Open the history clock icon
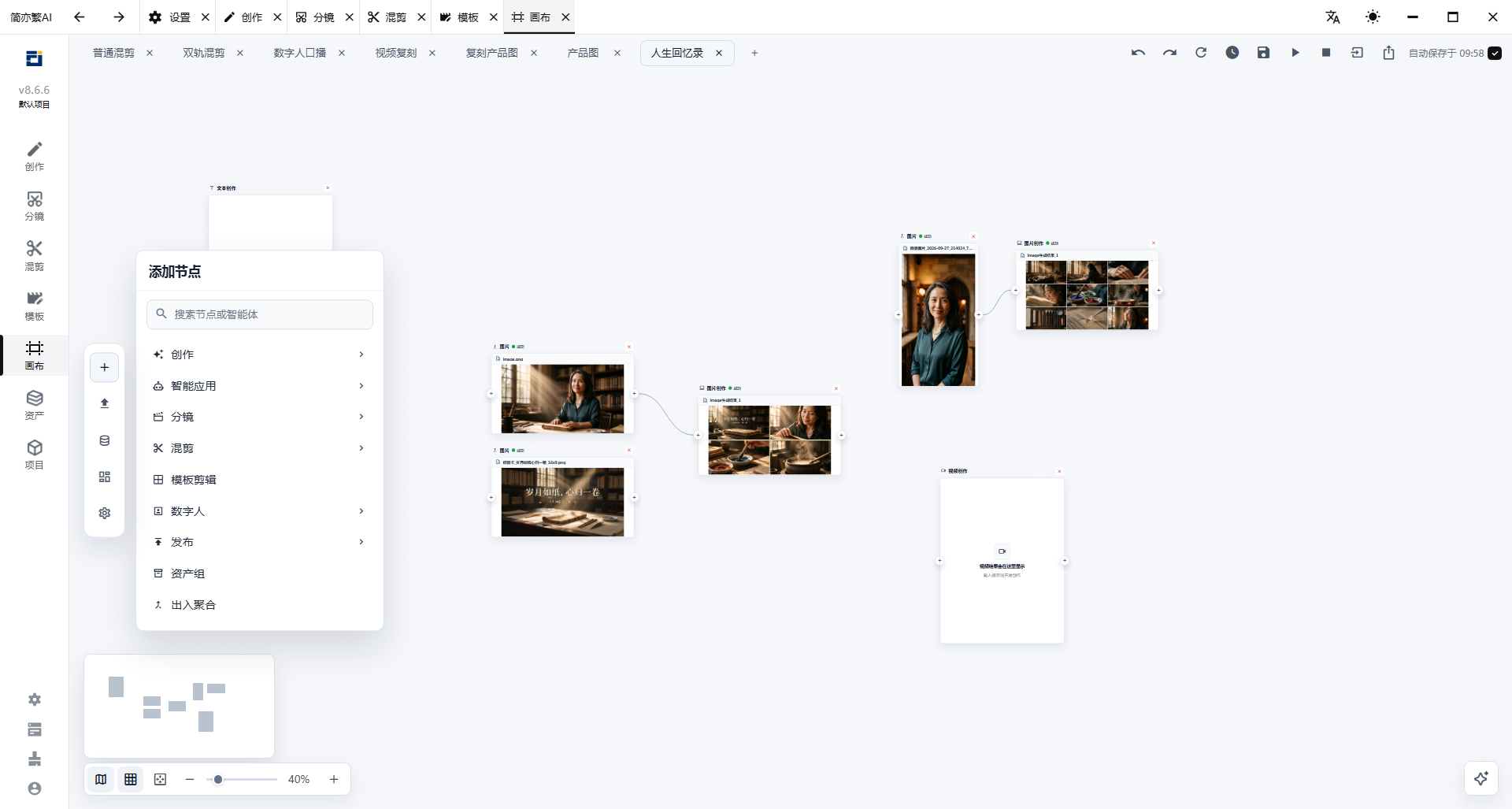This screenshot has width=1512, height=809. coord(1232,53)
